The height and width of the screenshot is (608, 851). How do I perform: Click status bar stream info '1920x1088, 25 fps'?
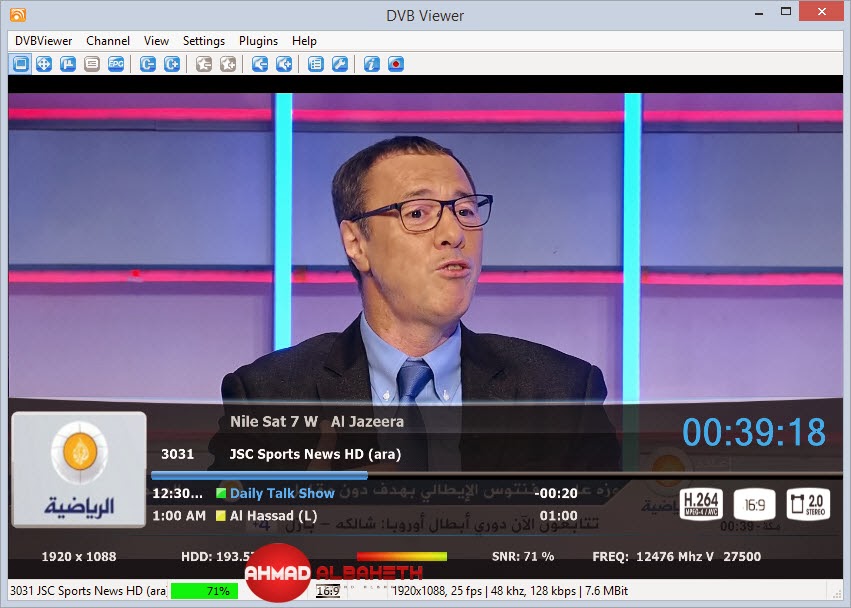point(437,591)
